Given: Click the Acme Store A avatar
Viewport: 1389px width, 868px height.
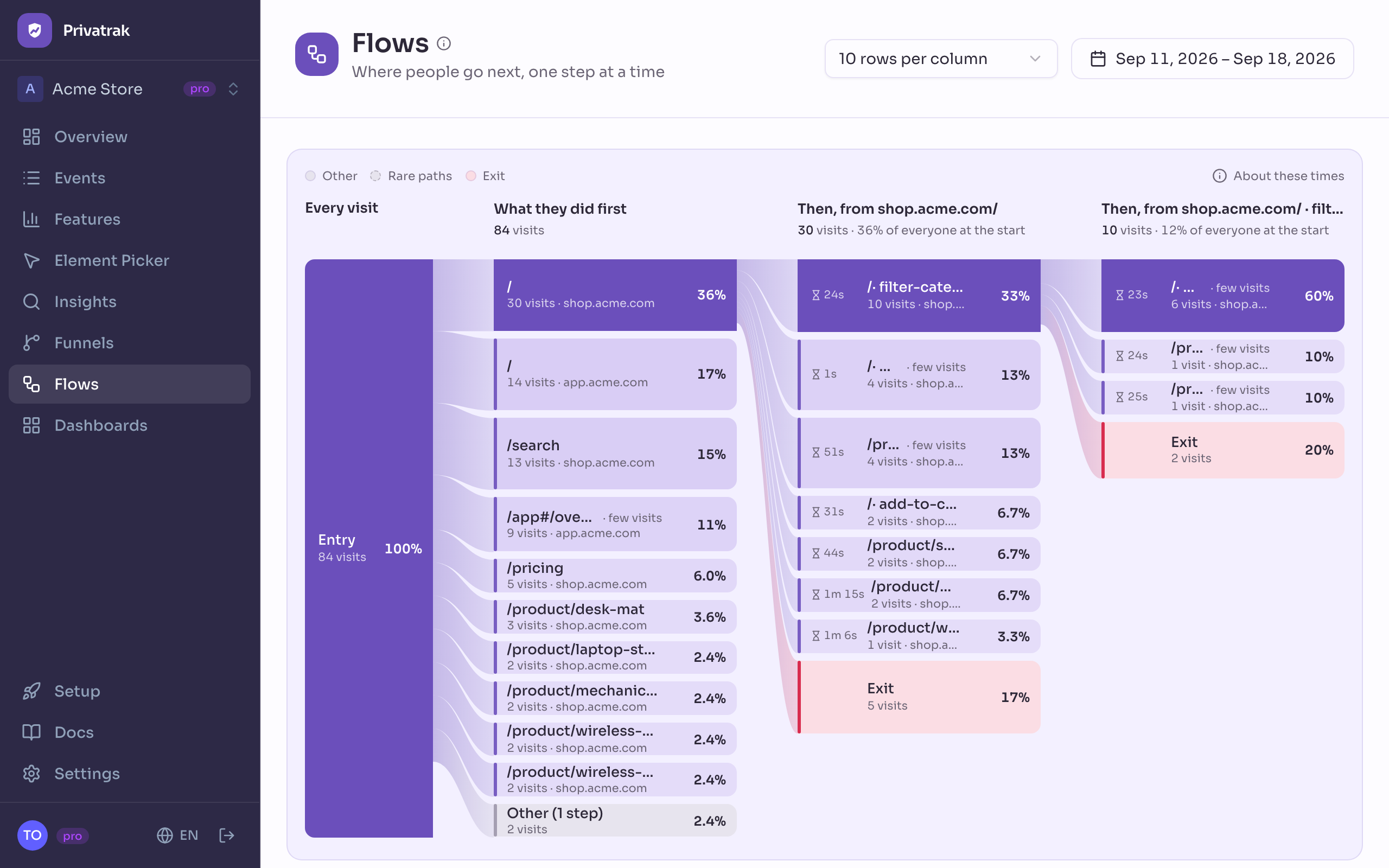Looking at the screenshot, I should (30, 89).
